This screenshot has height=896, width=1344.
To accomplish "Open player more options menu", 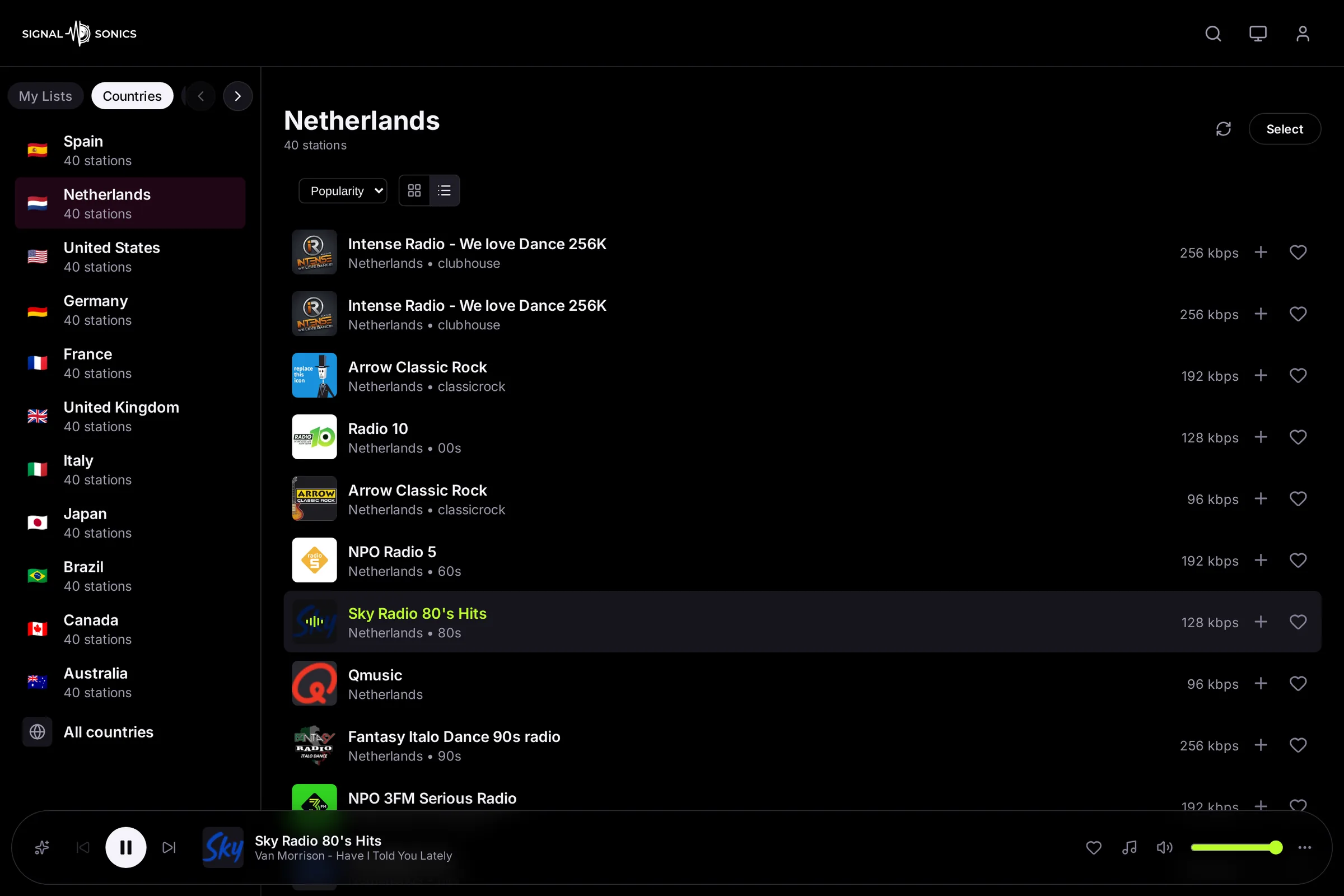I will pos(1305,847).
